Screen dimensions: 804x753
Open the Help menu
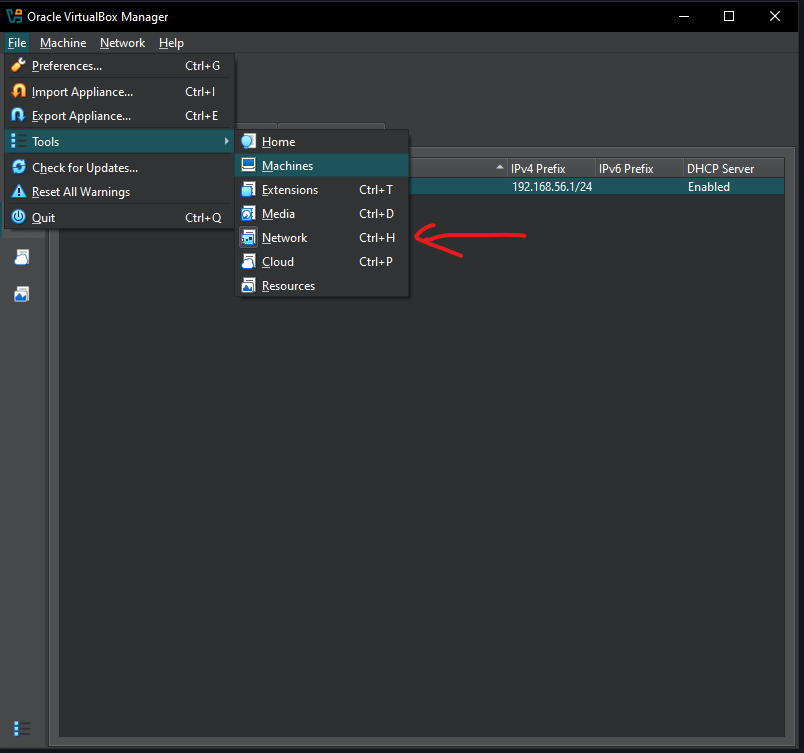171,43
